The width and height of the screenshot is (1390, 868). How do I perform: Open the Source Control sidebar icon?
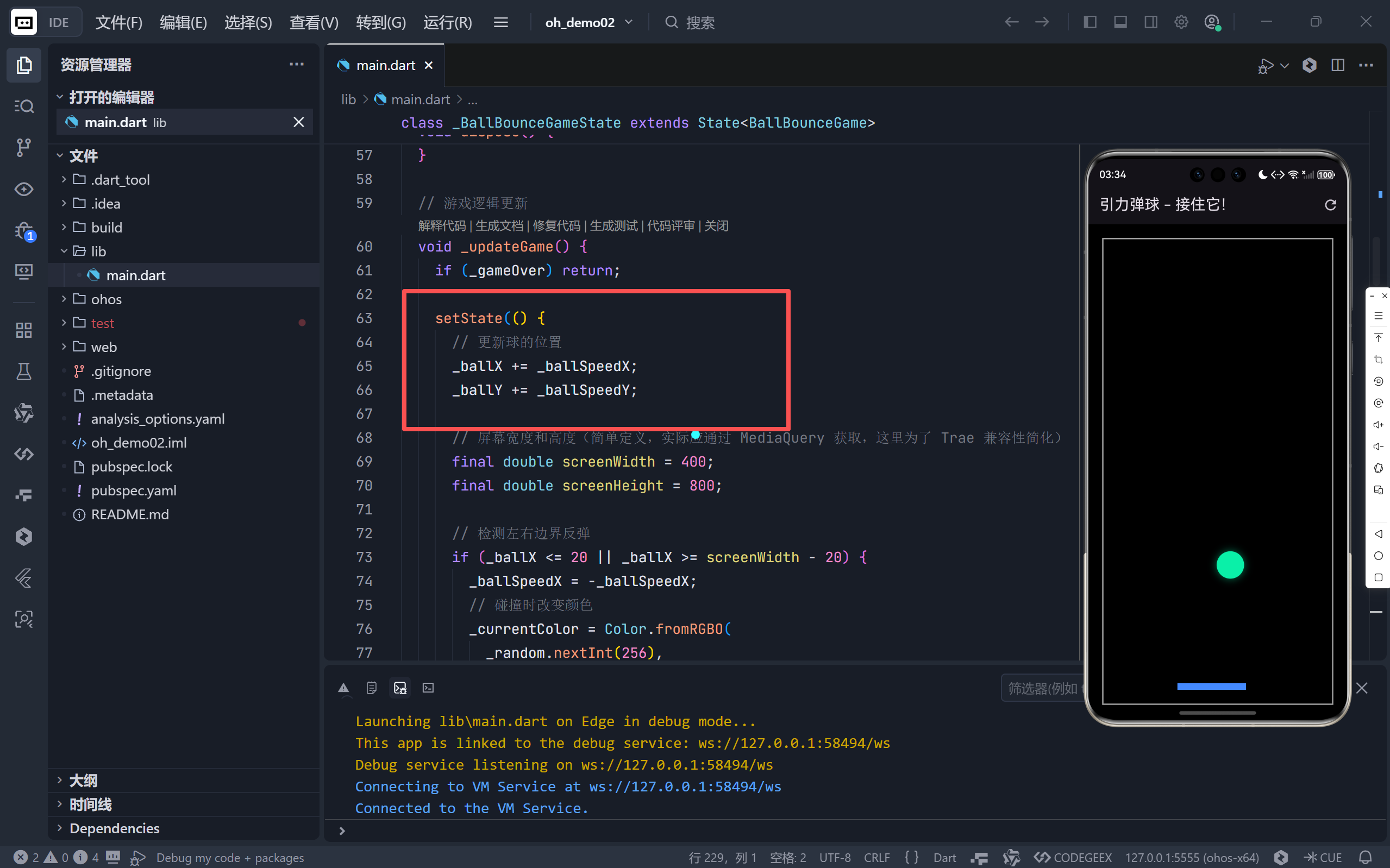(23, 147)
